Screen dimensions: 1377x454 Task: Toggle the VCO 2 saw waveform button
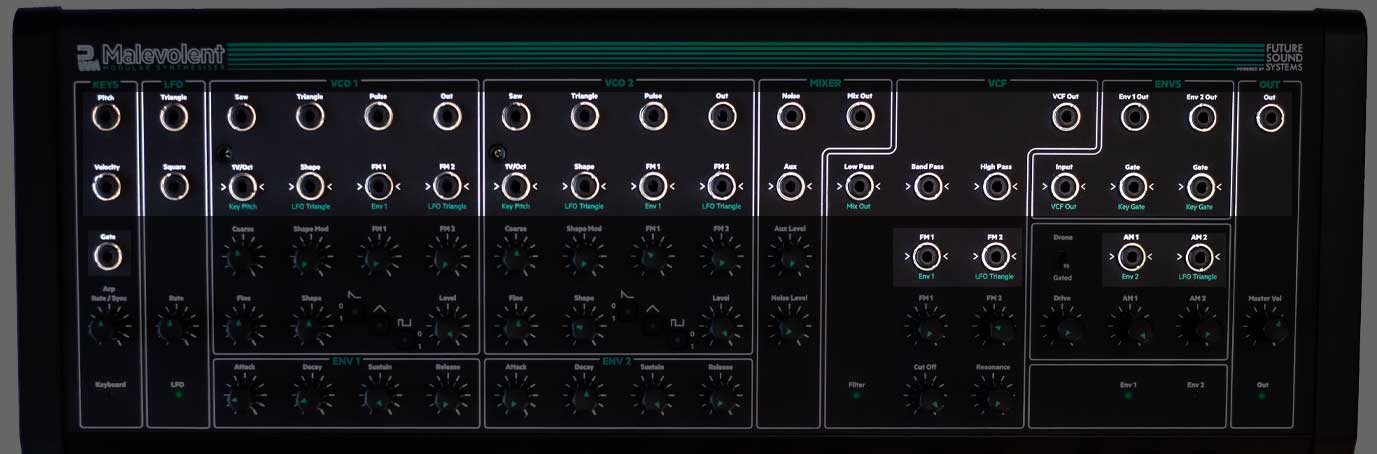tap(626, 312)
